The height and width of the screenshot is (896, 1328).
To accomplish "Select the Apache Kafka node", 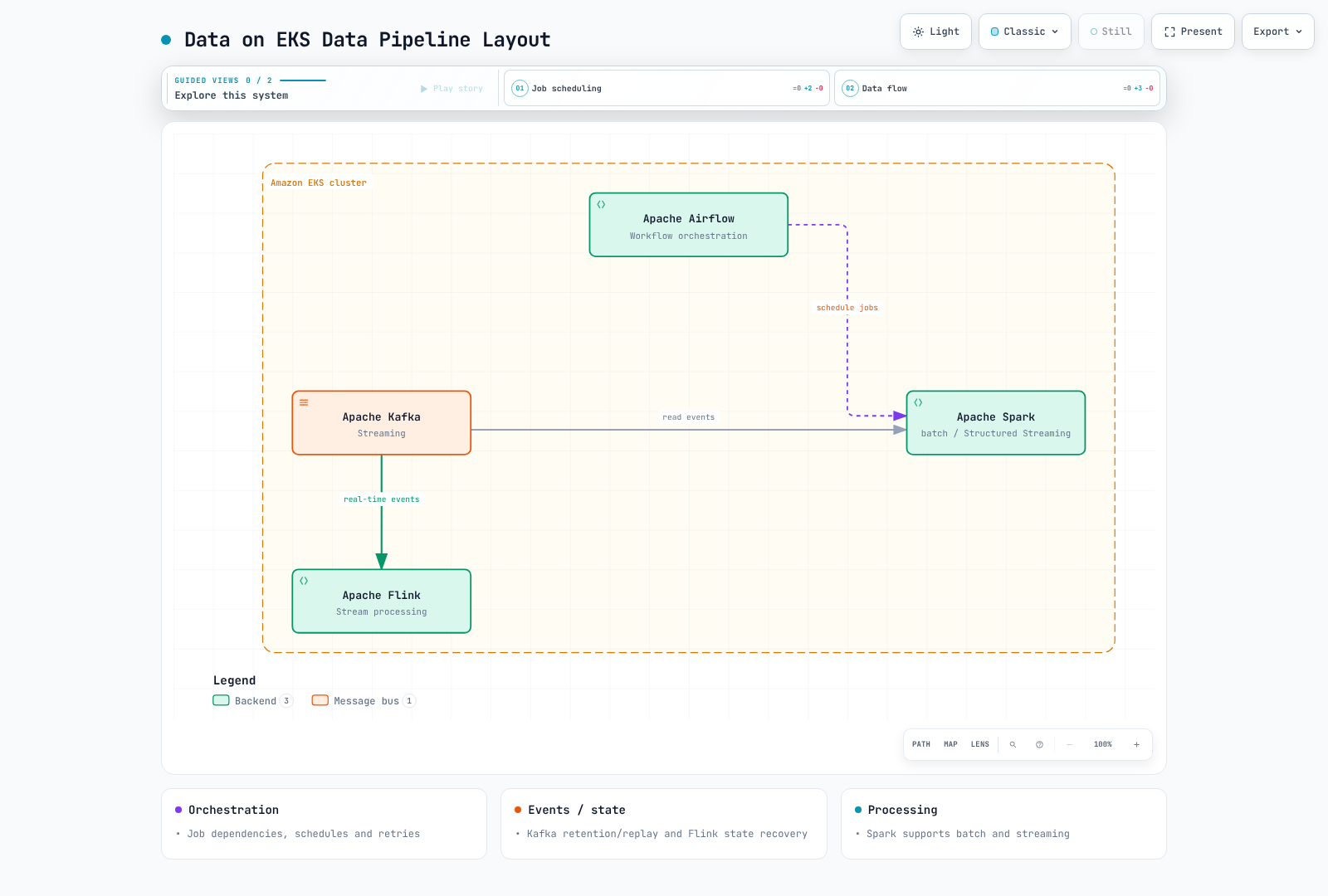I will pos(382,423).
